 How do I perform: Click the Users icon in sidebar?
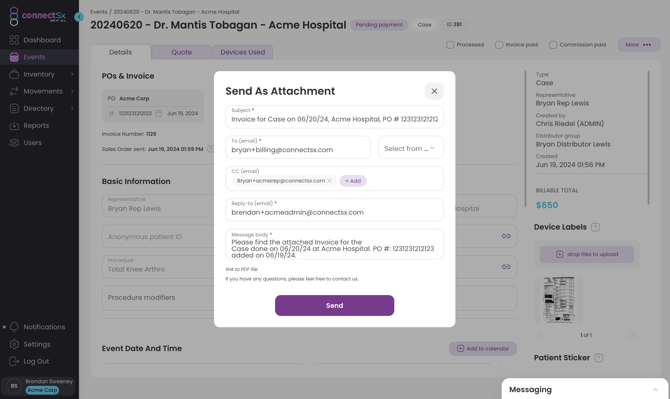14,143
